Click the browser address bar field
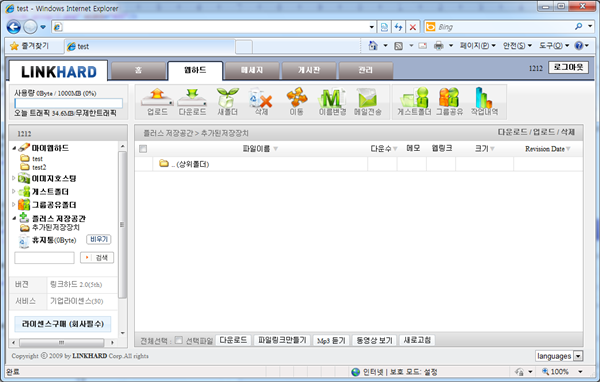Screen dimensions: 600x382 (x=215, y=27)
